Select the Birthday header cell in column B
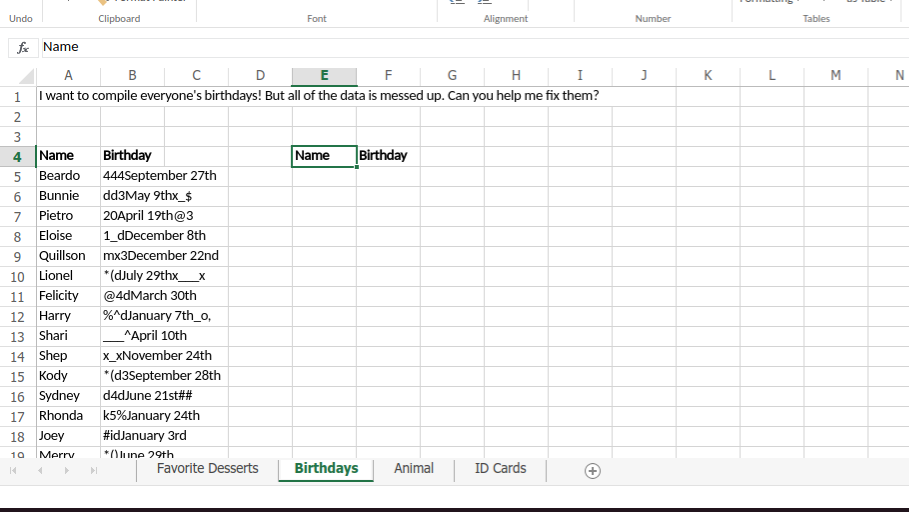The height and width of the screenshot is (512, 909). point(132,156)
